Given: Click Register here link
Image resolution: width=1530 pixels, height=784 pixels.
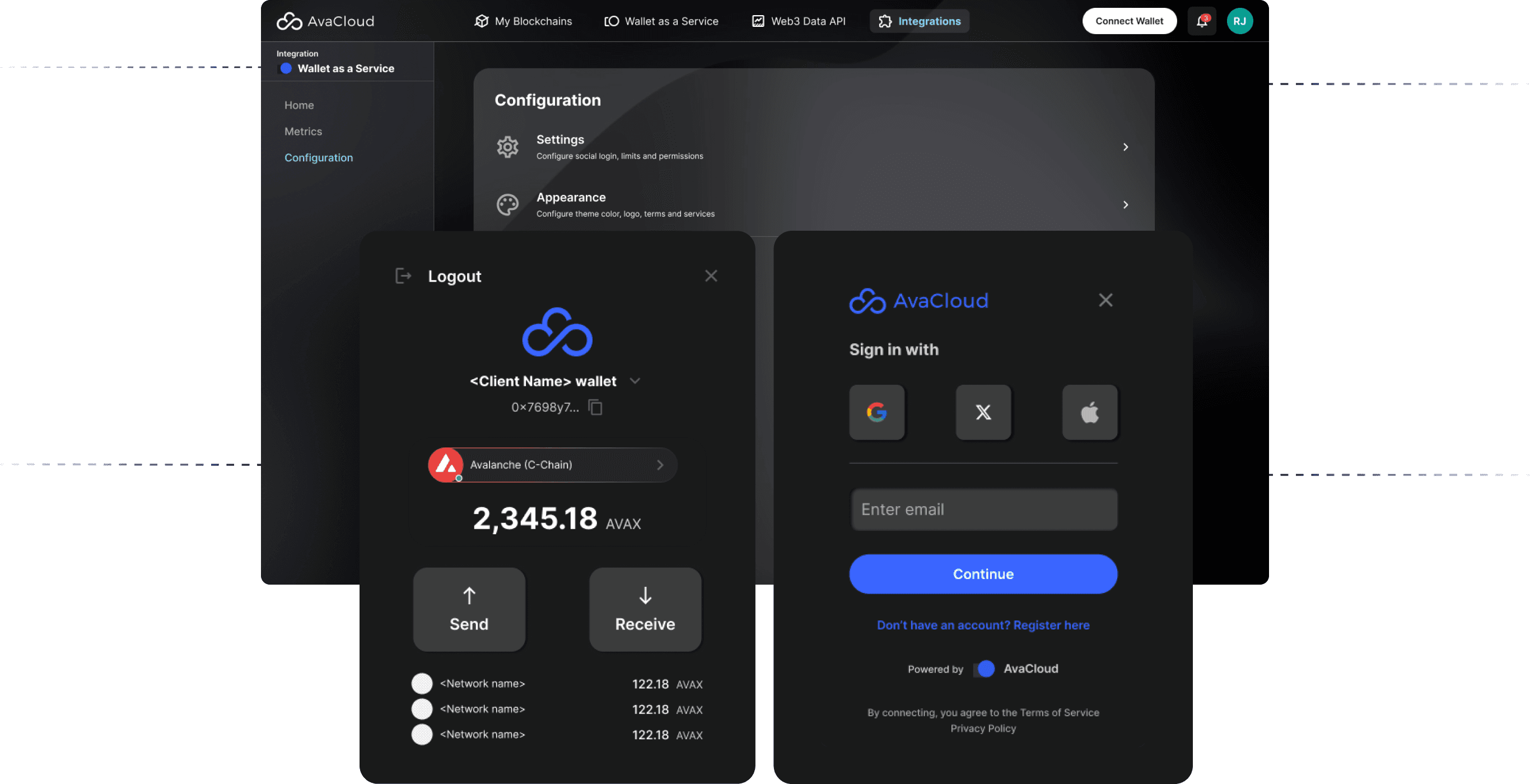Looking at the screenshot, I should (x=1051, y=625).
